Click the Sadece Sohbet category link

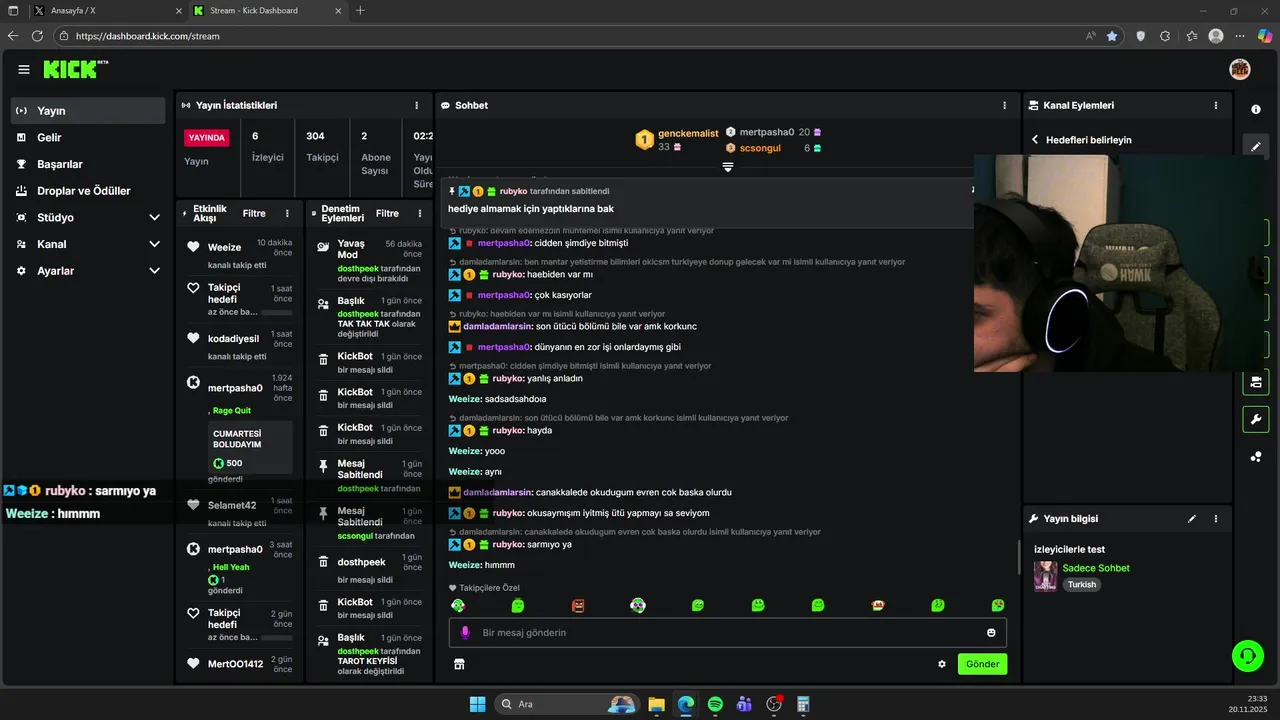click(1096, 568)
